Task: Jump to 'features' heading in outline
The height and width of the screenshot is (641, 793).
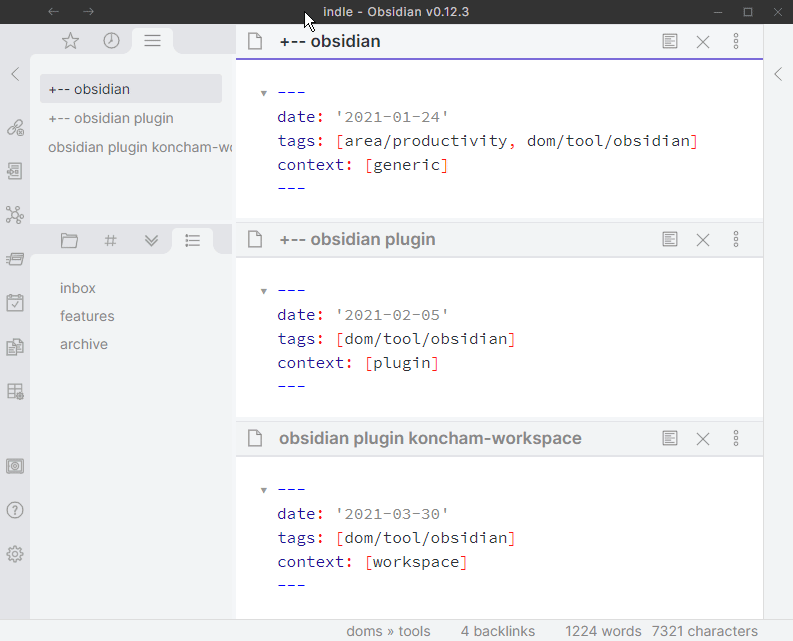Action: click(x=87, y=316)
